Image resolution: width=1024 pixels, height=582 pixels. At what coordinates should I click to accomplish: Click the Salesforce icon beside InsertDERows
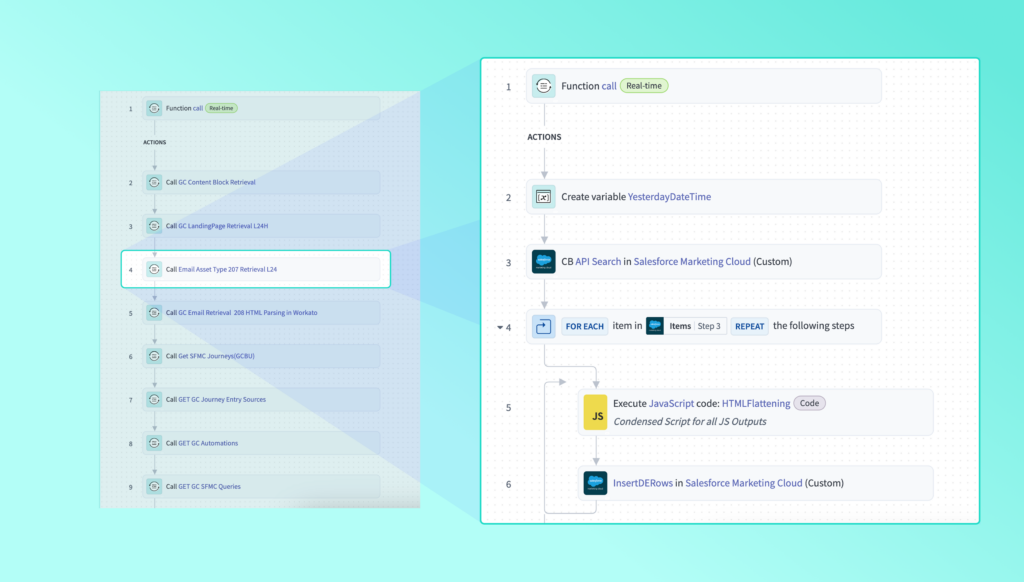596,483
